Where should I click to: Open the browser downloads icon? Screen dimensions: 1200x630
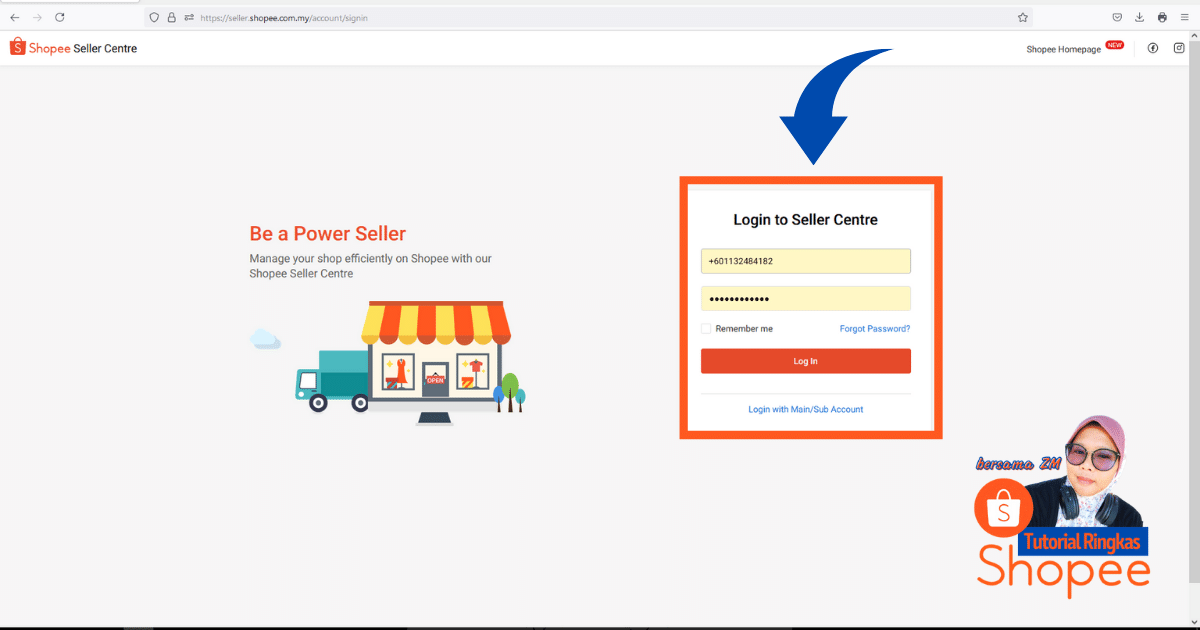point(1139,17)
